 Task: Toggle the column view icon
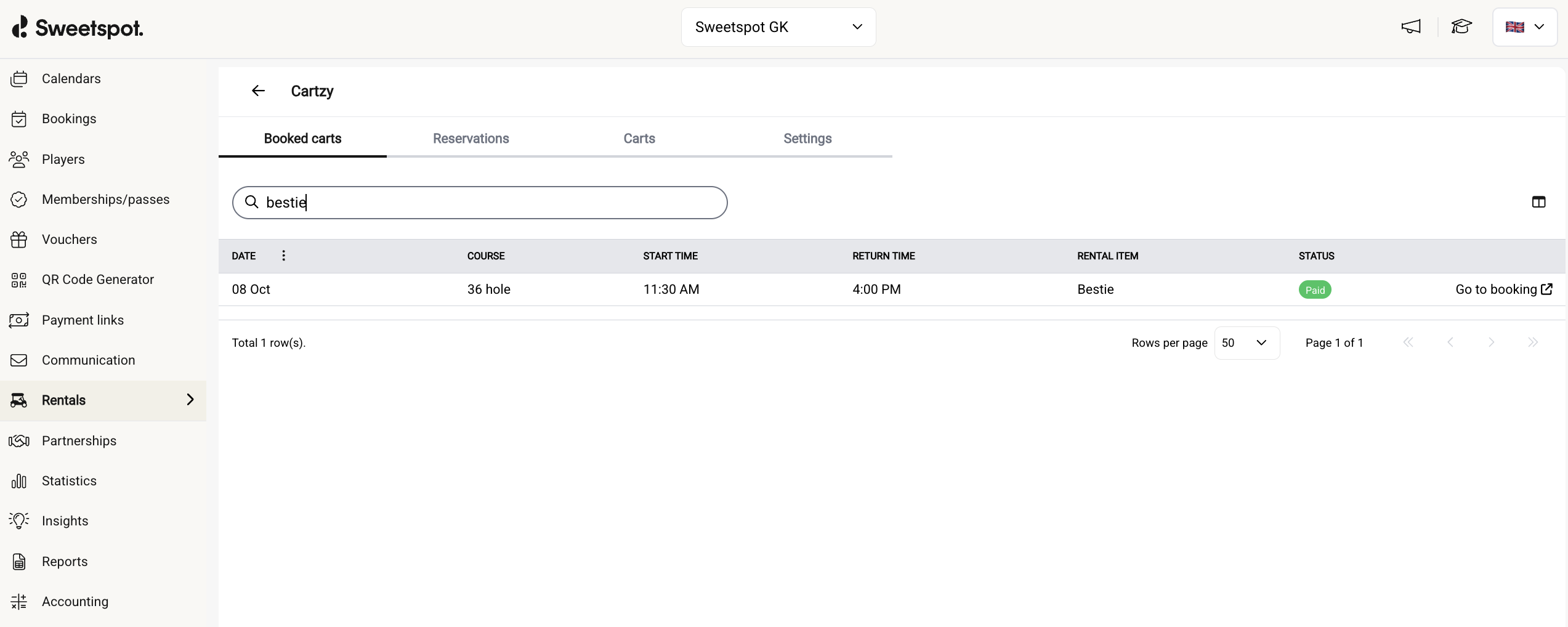[x=1538, y=202]
